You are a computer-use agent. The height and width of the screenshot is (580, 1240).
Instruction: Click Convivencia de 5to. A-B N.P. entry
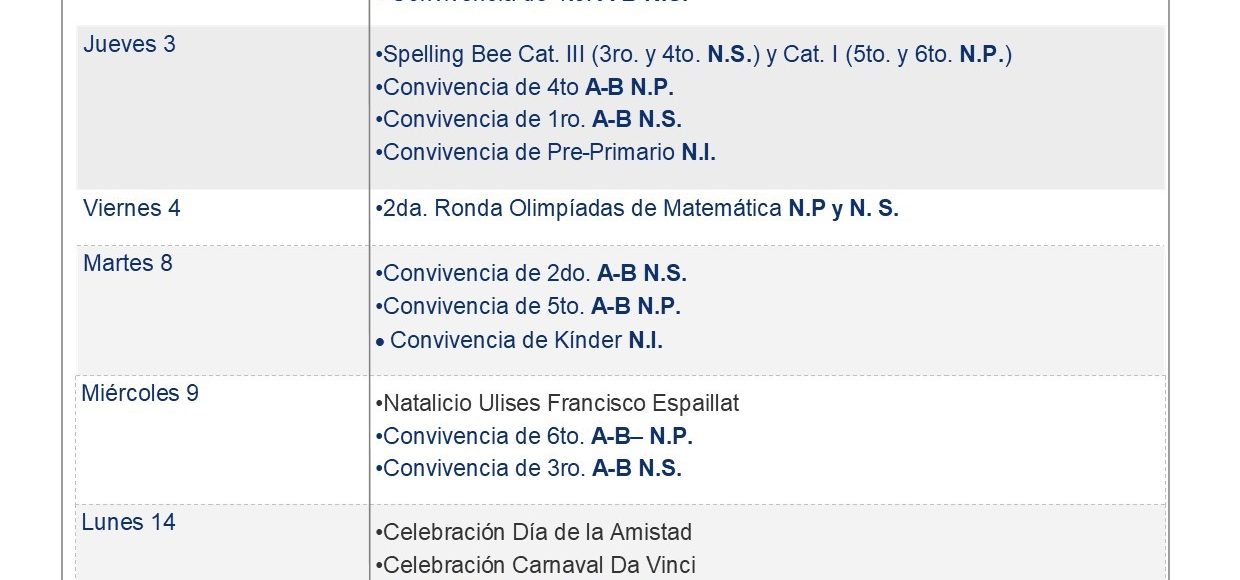coord(528,306)
